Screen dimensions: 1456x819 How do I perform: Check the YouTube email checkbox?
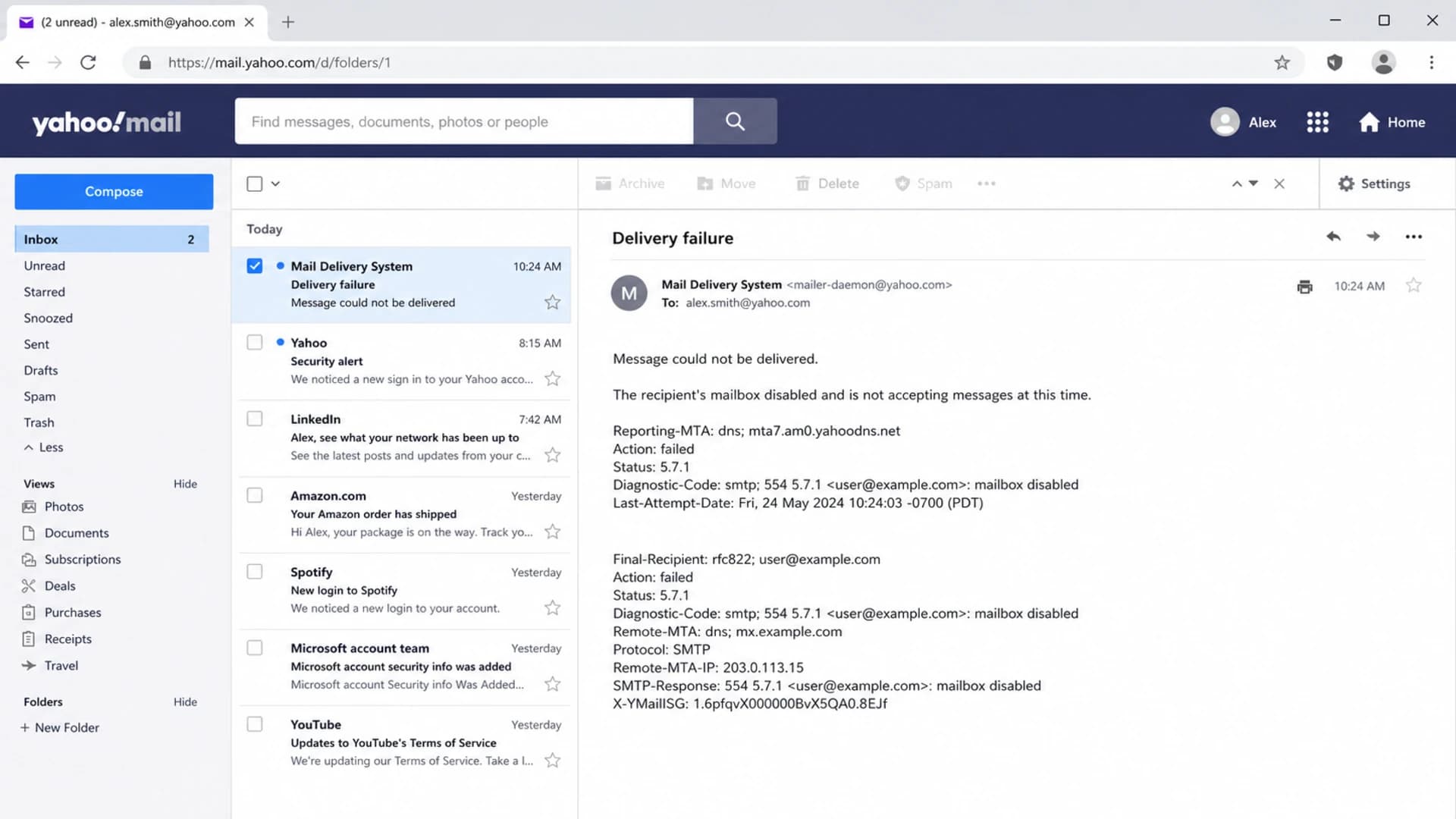(x=255, y=724)
